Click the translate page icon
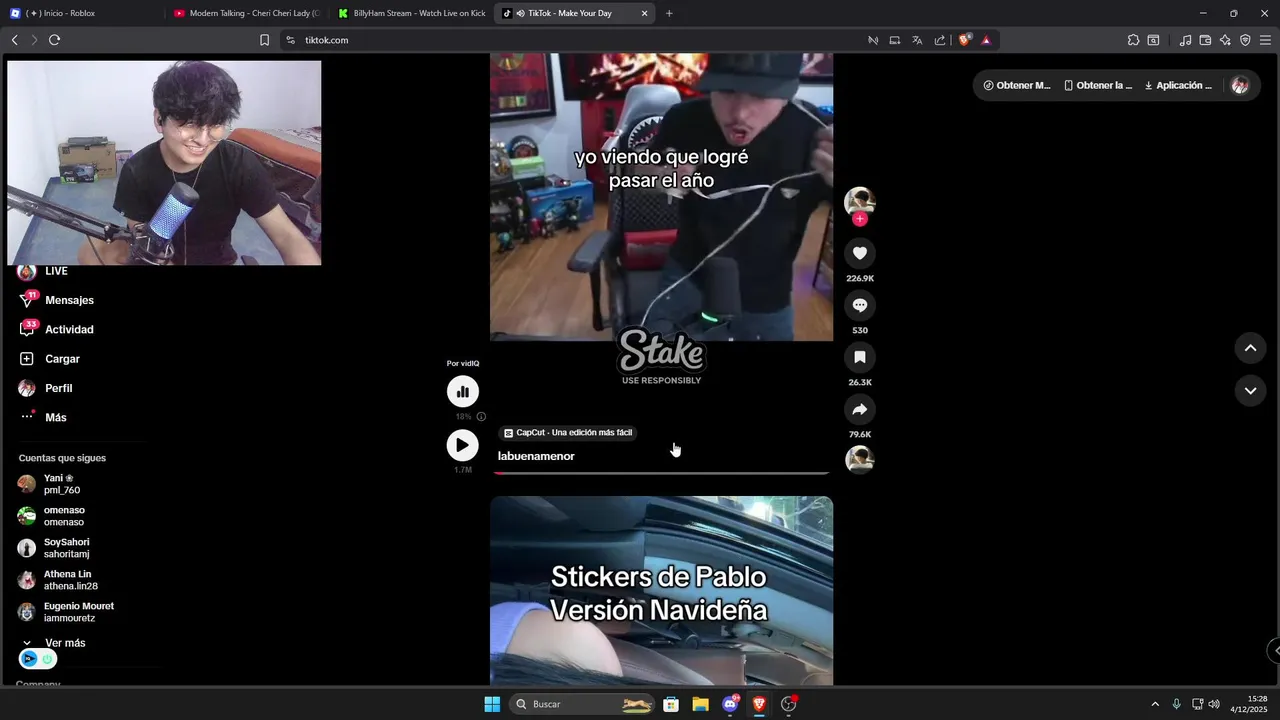 [917, 40]
